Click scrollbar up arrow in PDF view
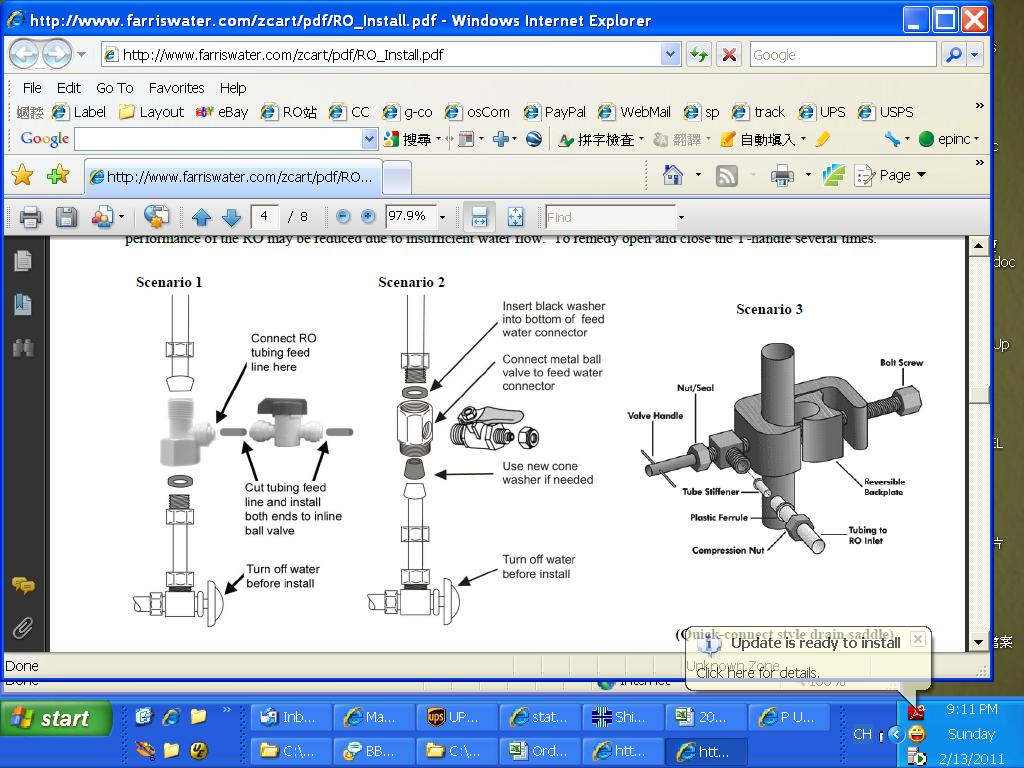 pos(978,247)
